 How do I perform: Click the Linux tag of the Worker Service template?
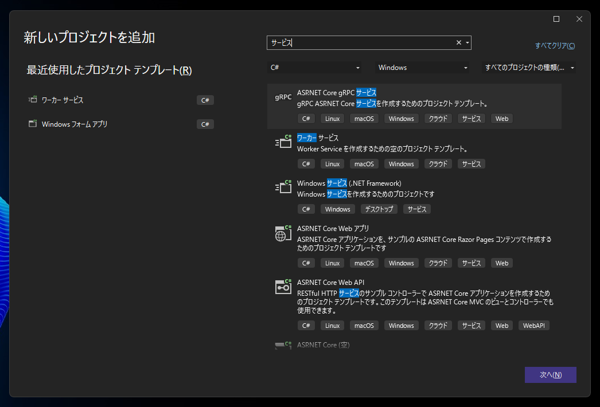tap(332, 164)
